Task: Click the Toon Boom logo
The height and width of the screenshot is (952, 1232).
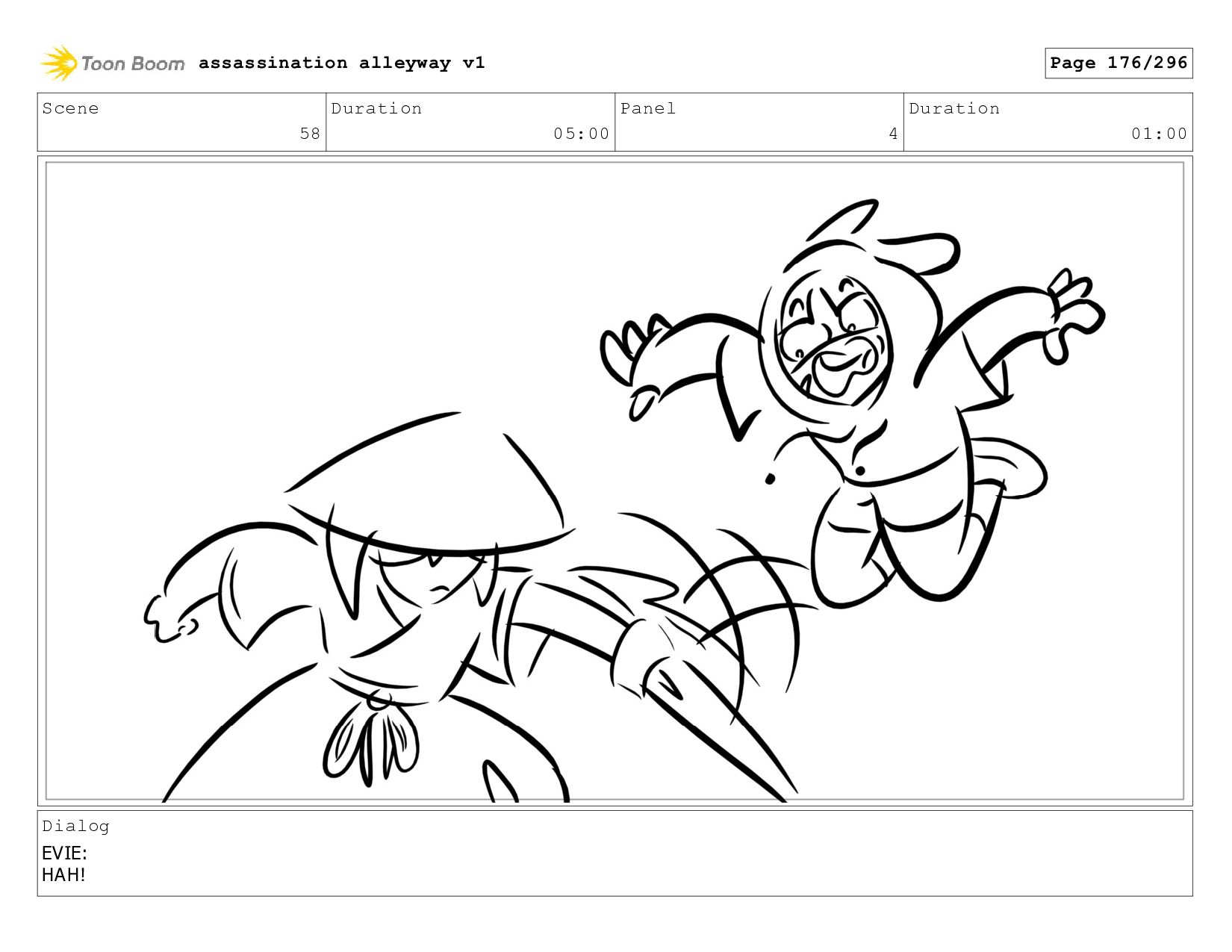Action: 112,63
